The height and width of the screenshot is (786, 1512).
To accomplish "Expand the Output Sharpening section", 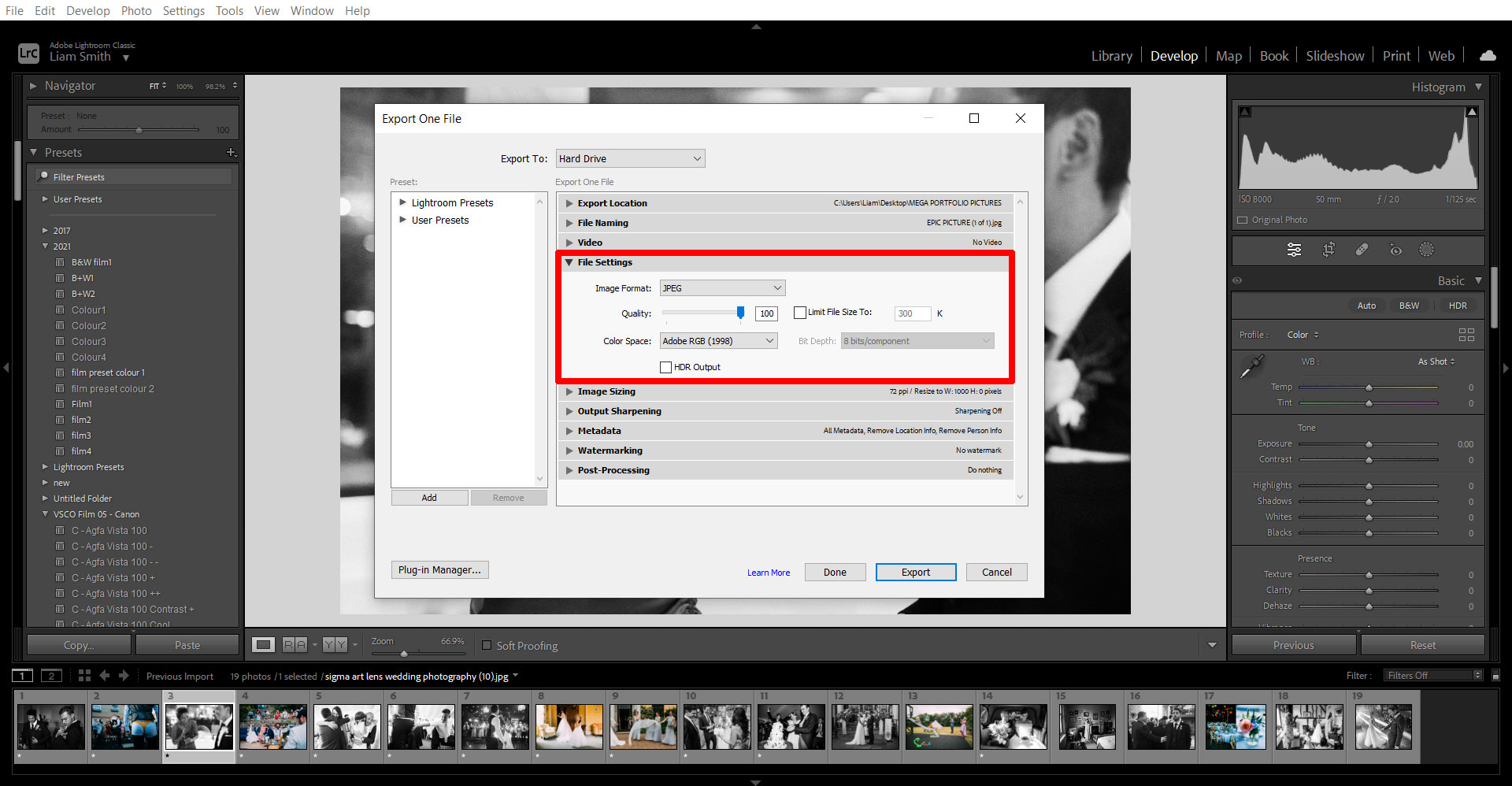I will 619,410.
